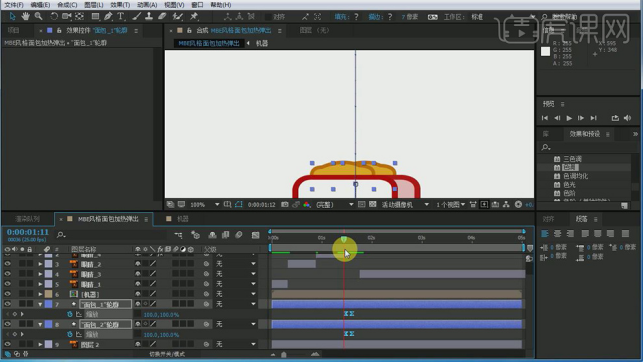This screenshot has height=362, width=644.
Task: Expand layer 6 机器 properties
Action: click(40, 294)
